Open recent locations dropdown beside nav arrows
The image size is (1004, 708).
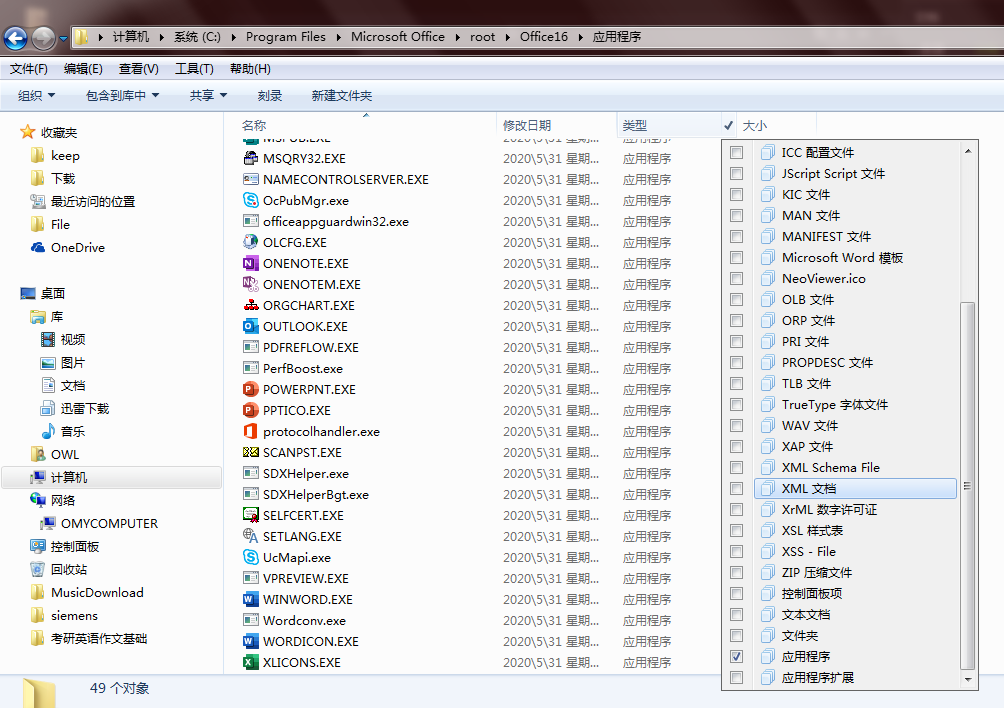[x=63, y=38]
